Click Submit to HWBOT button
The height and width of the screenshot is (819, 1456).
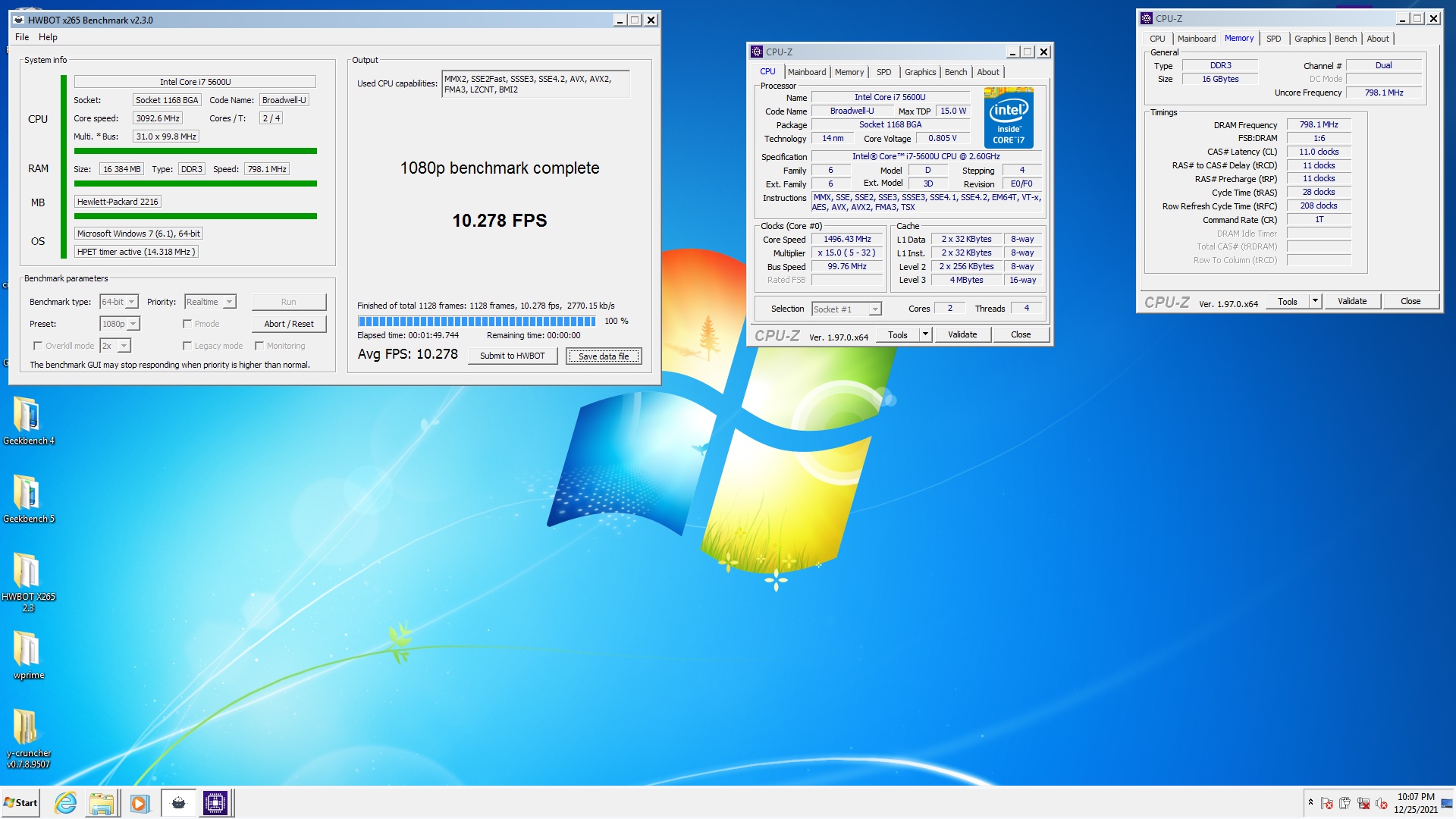coord(513,356)
